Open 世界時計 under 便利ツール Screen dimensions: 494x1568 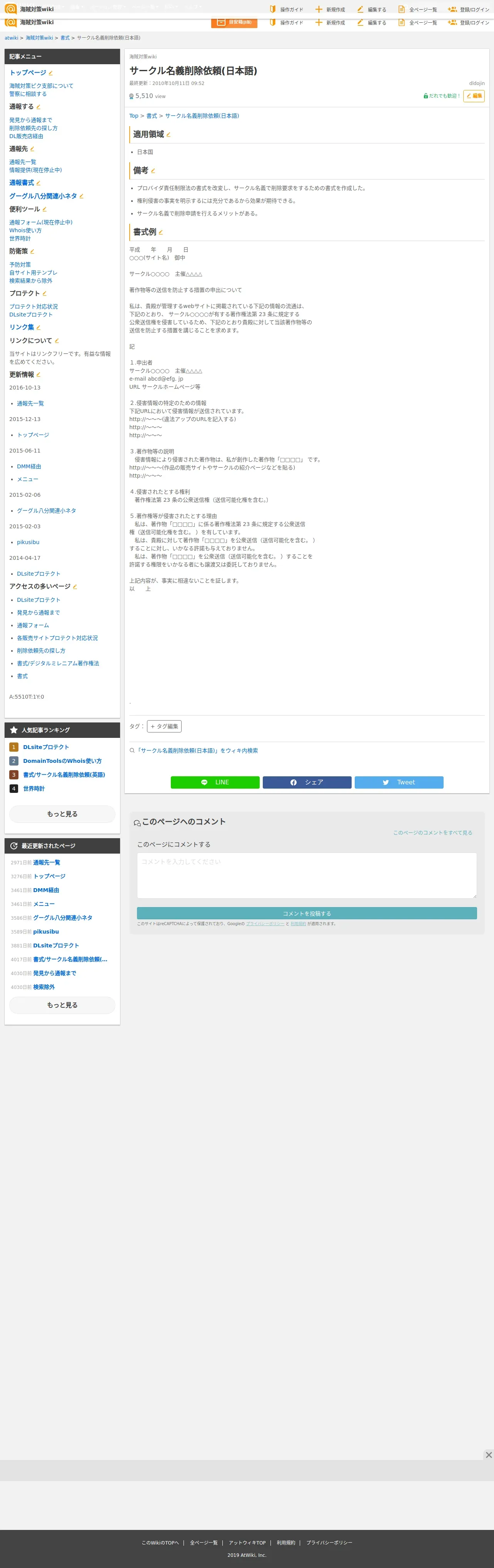[x=20, y=239]
